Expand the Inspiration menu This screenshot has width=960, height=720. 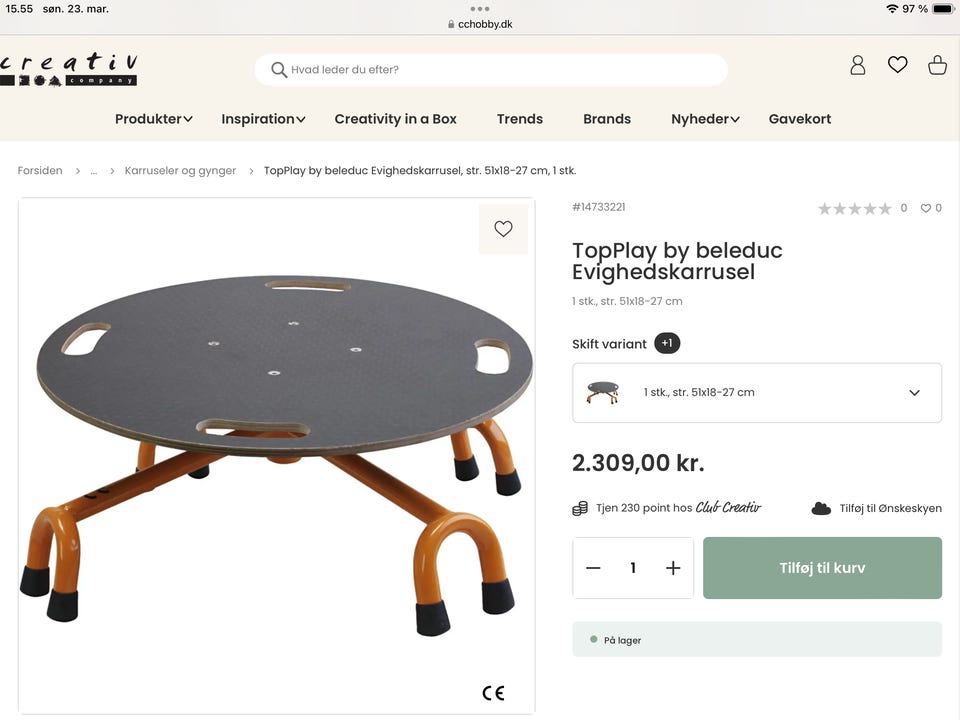pos(263,119)
